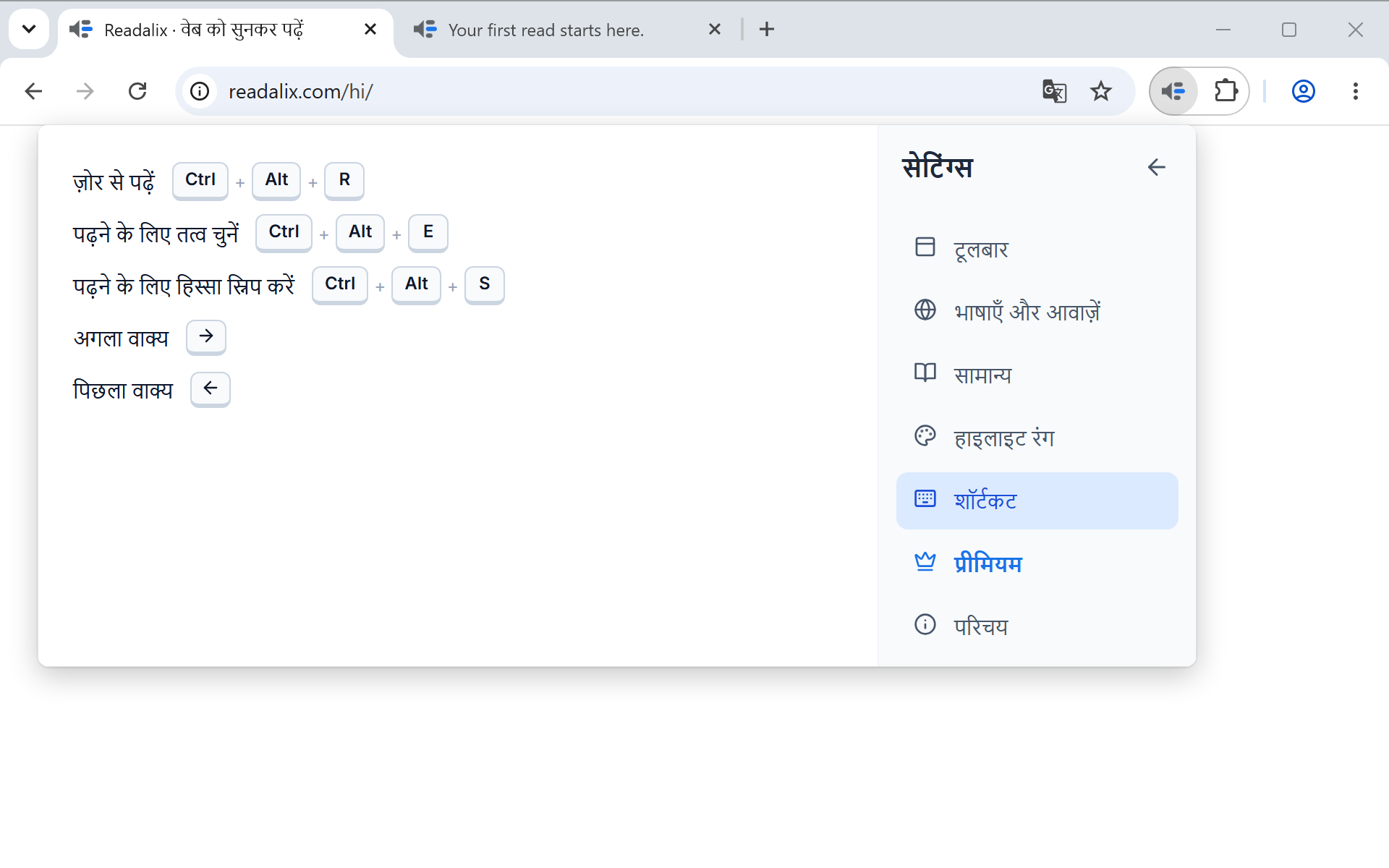Bookmark this page with the star icon
The image size is (1389, 868).
pyautogui.click(x=1101, y=91)
